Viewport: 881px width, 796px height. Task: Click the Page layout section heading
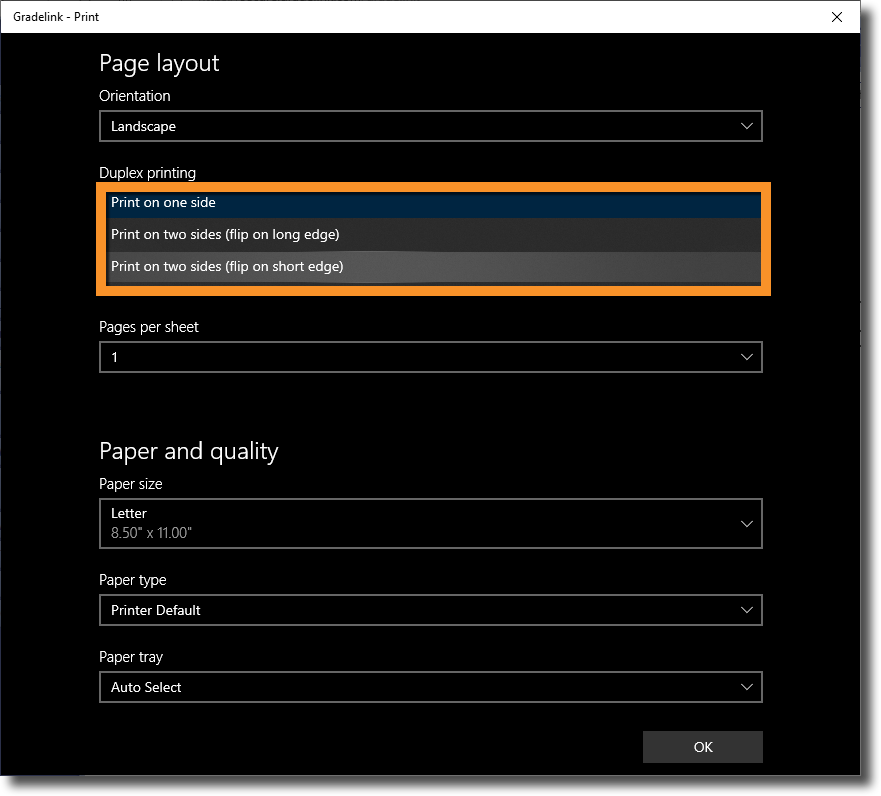(x=159, y=63)
